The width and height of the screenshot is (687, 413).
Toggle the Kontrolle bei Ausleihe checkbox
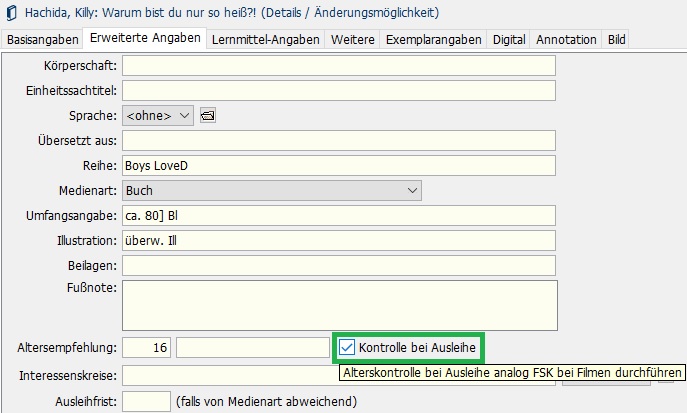pyautogui.click(x=347, y=348)
